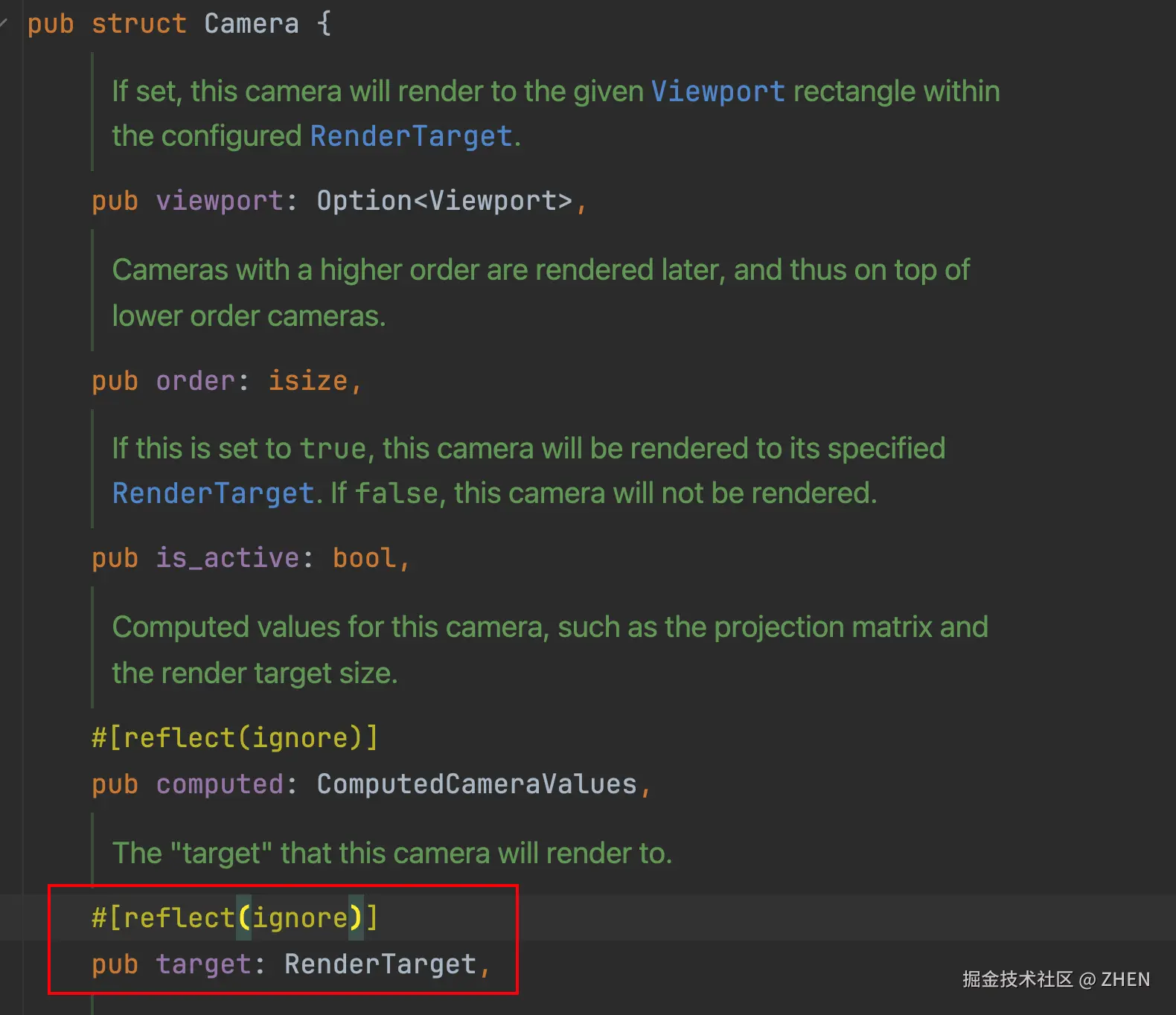Click RenderTarget link before 'If false'
Screen dimensions: 1176x1015
coord(213,493)
